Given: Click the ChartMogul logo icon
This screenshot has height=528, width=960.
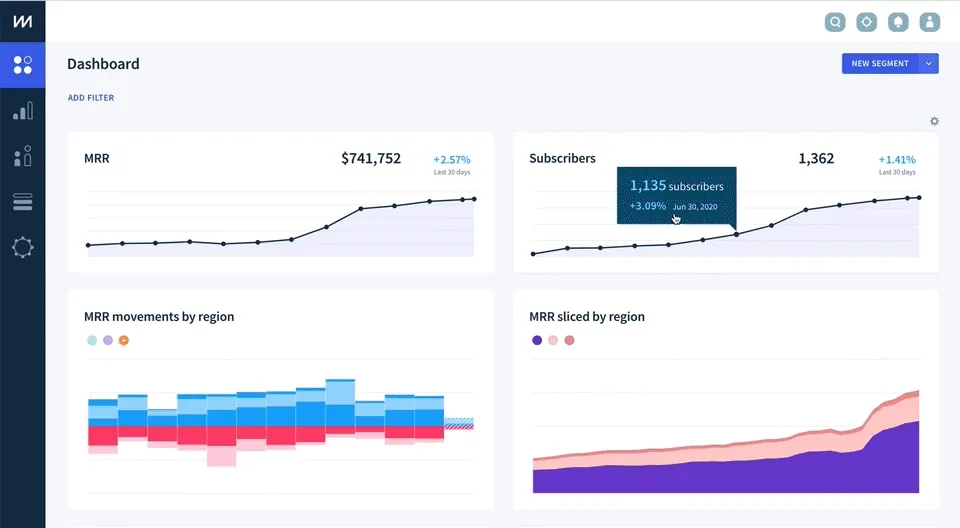Looking at the screenshot, I should click(23, 21).
